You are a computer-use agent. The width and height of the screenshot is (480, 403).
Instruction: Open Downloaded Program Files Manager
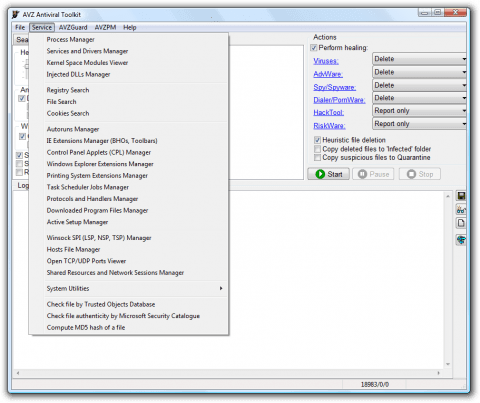click(x=129, y=210)
